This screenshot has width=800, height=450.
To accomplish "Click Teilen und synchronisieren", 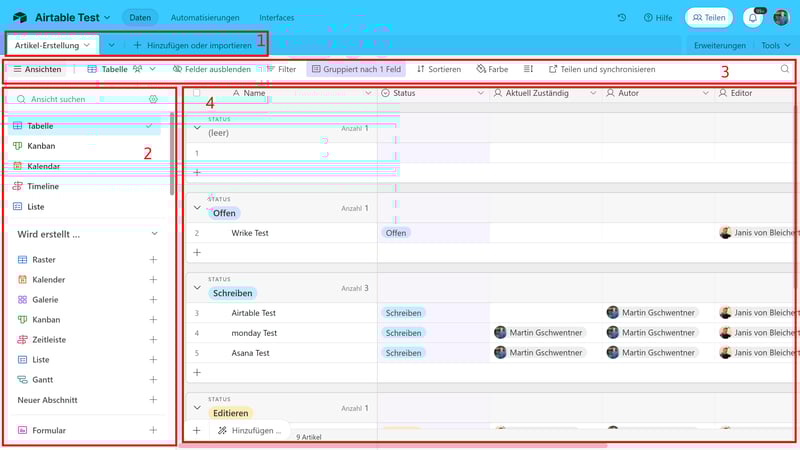I will [602, 69].
